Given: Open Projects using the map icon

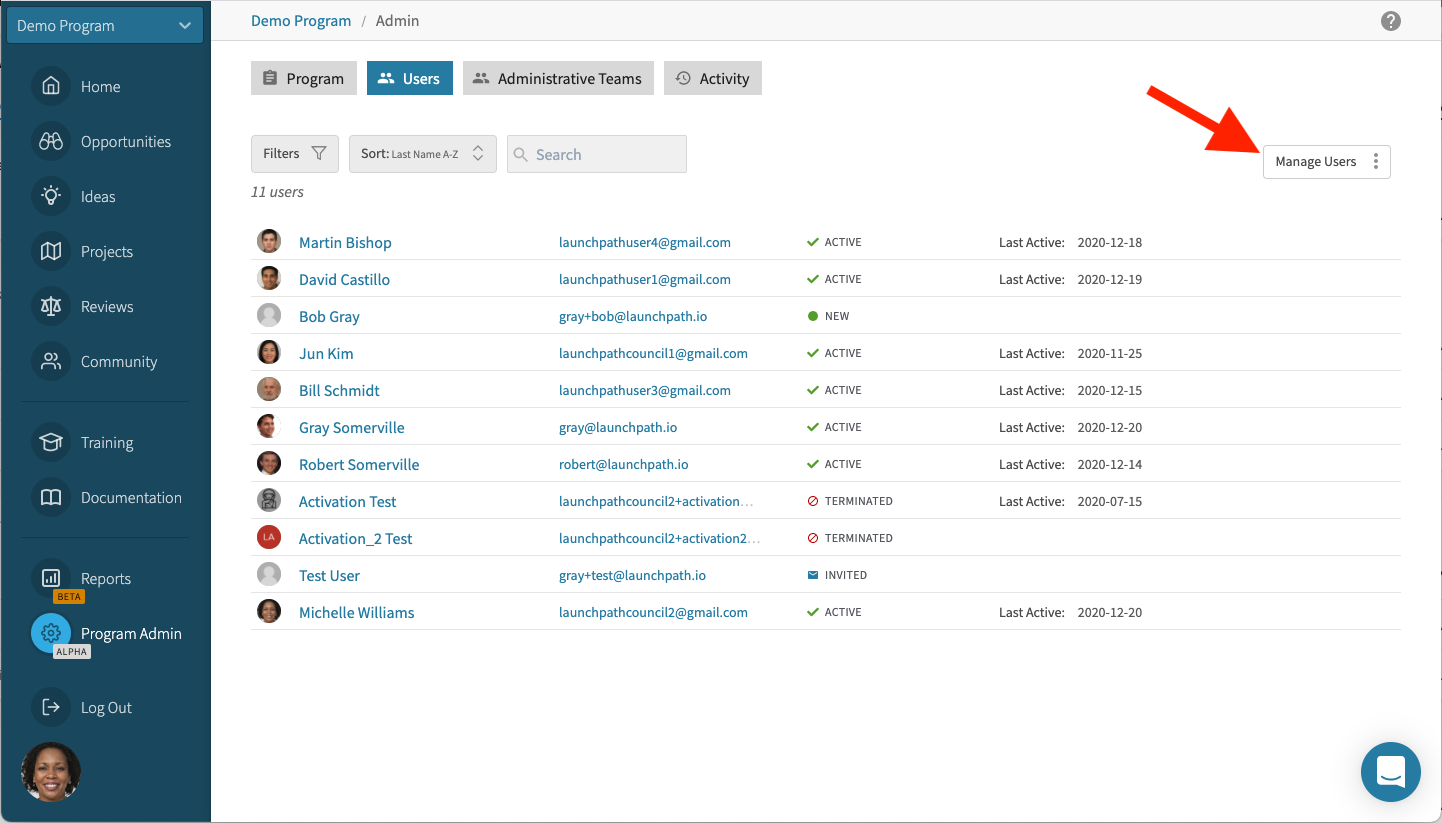Looking at the screenshot, I should click(51, 252).
